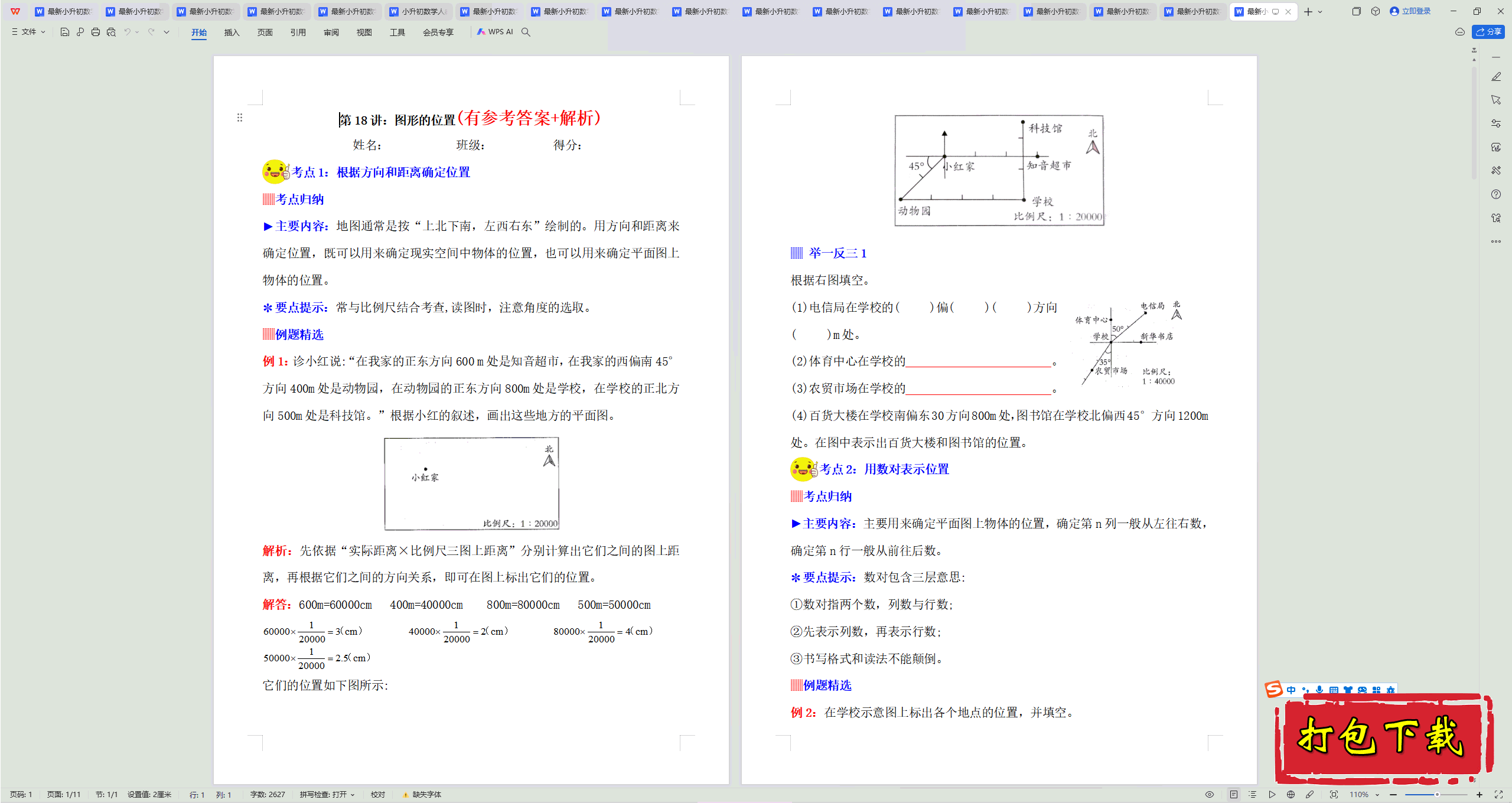
Task: Open the multi-window tab manager icon
Action: [1357, 11]
